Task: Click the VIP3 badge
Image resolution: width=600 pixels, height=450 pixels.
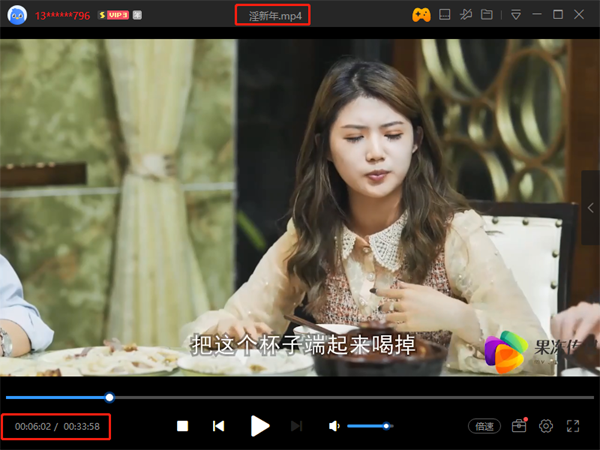Action: point(113,15)
